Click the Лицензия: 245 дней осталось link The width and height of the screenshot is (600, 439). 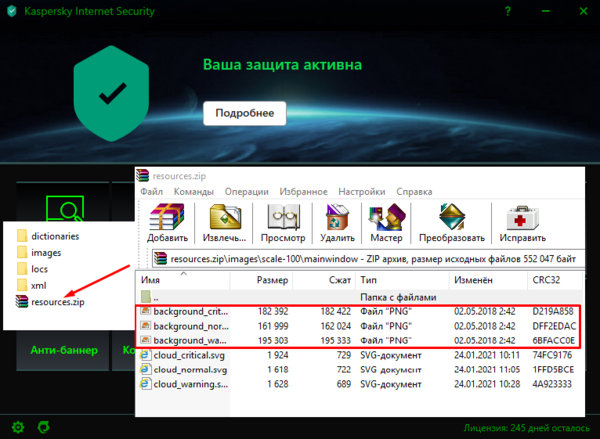click(x=527, y=428)
